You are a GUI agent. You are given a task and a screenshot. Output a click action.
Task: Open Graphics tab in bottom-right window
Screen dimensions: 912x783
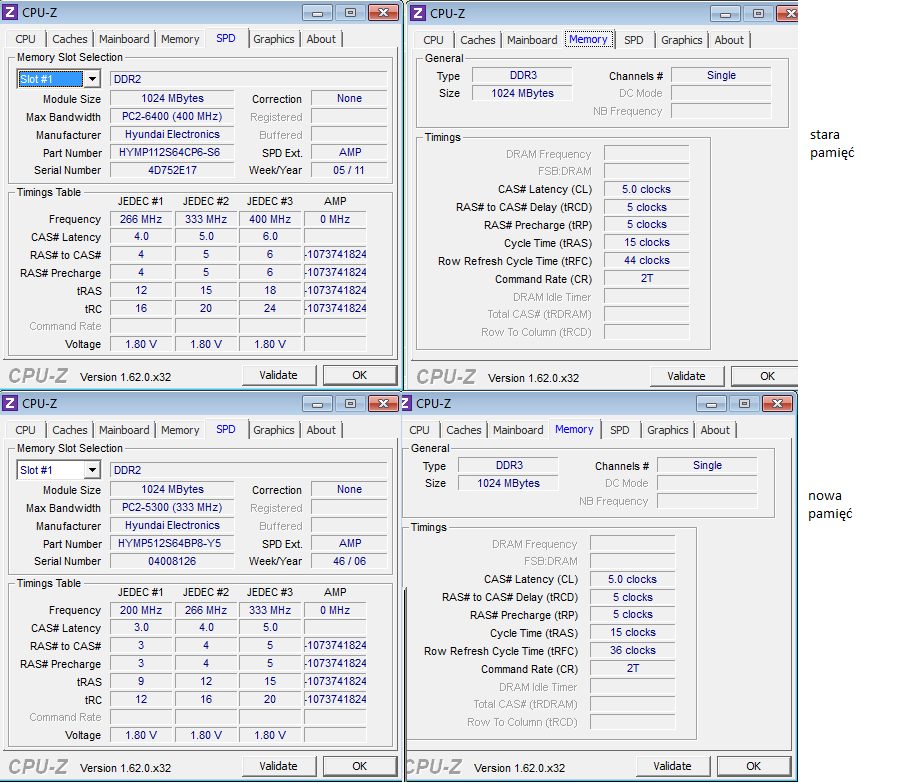pyautogui.click(x=667, y=430)
